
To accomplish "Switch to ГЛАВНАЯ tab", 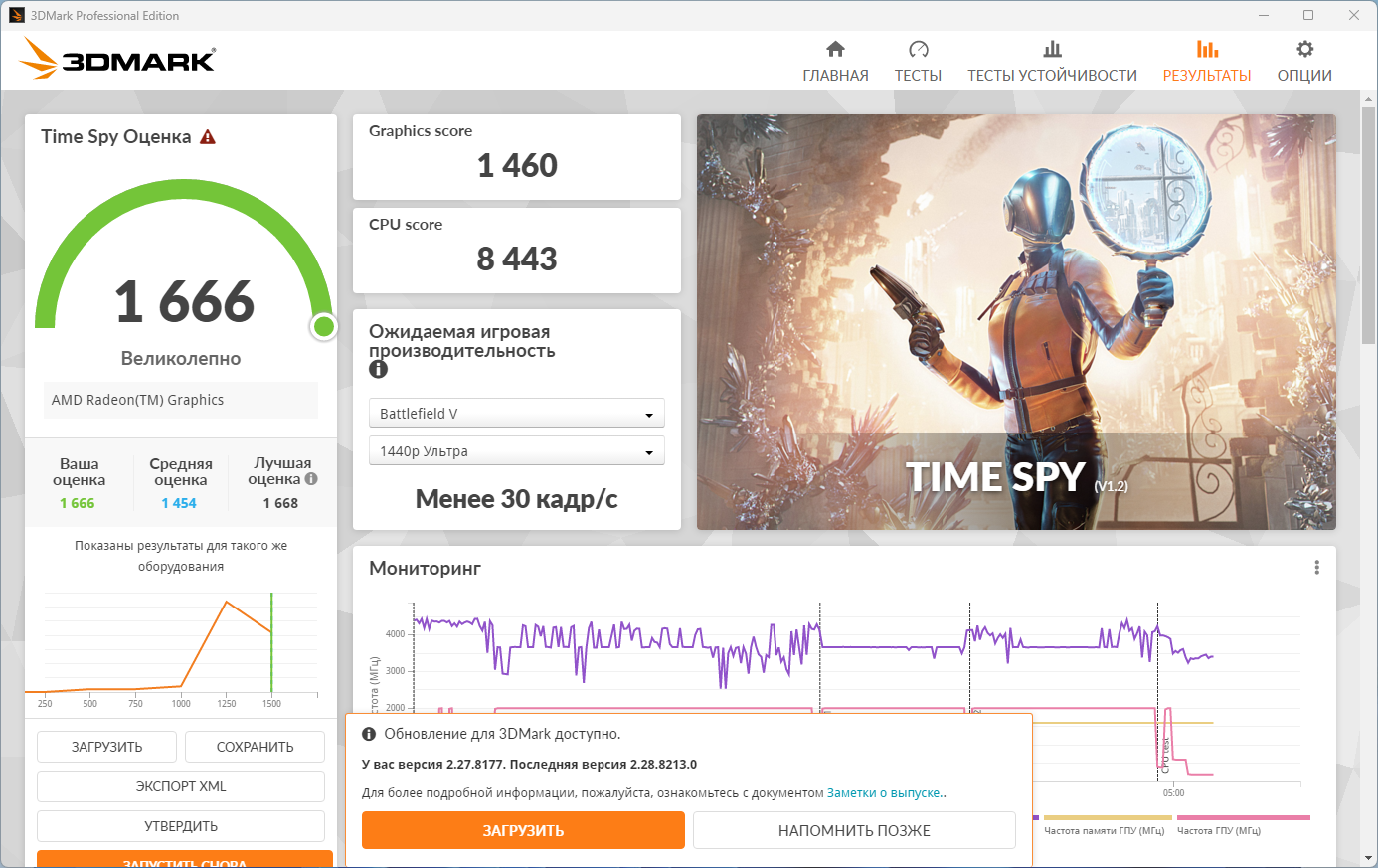I will (x=835, y=62).
